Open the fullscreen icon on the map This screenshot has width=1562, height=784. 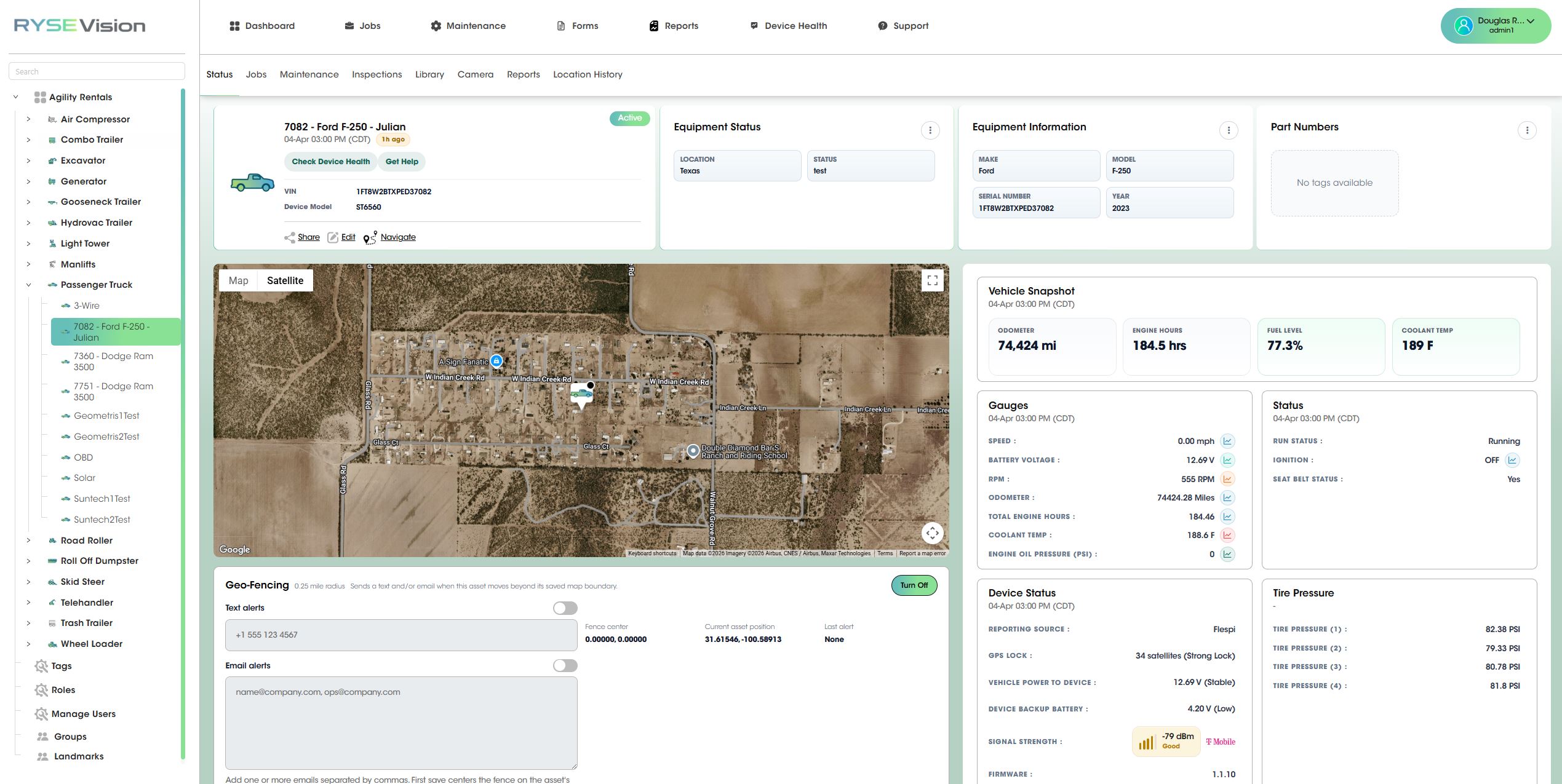[933, 280]
